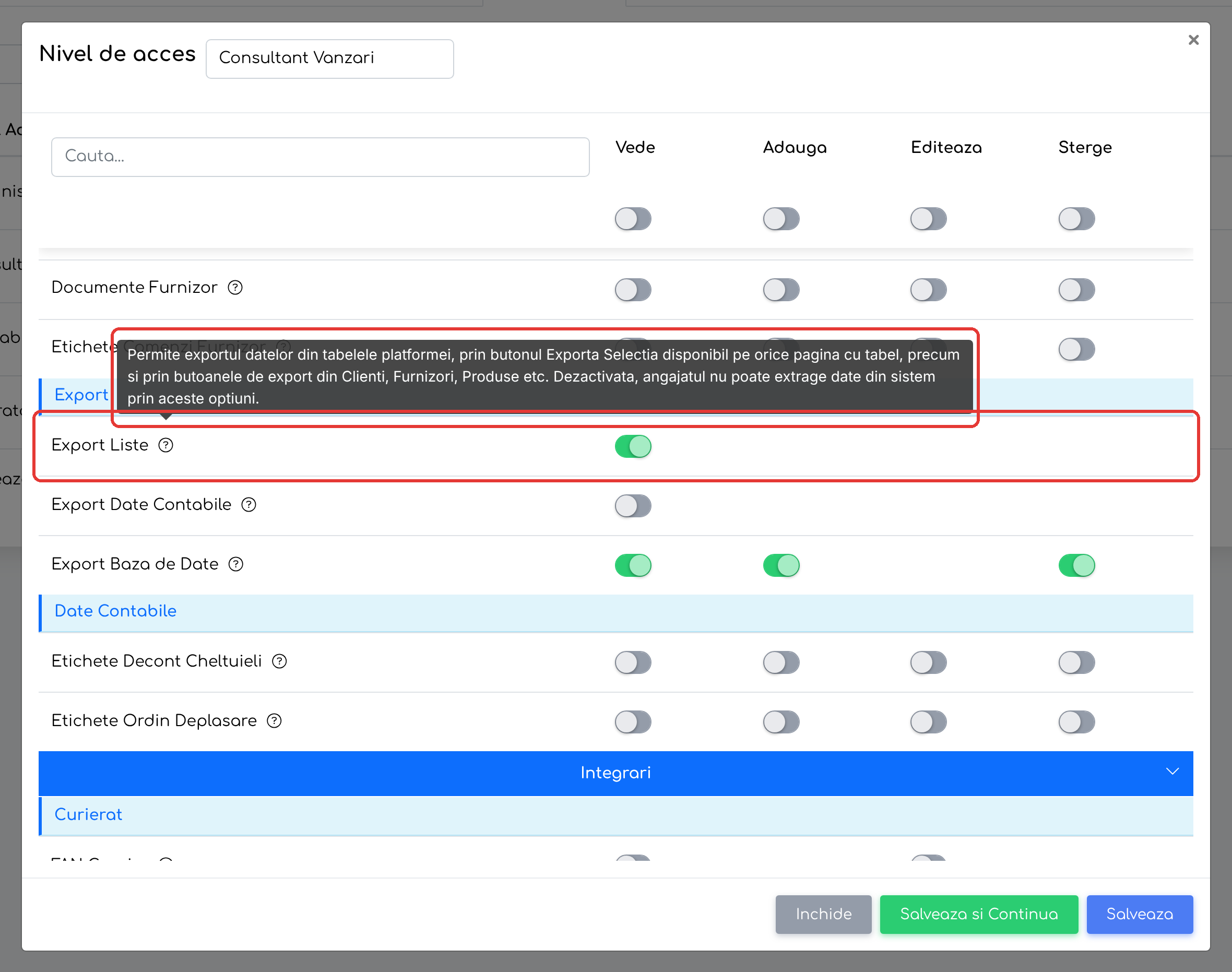Enable Sterge for Documente Furnizor
Screen dimensions: 1232x972
point(1076,290)
